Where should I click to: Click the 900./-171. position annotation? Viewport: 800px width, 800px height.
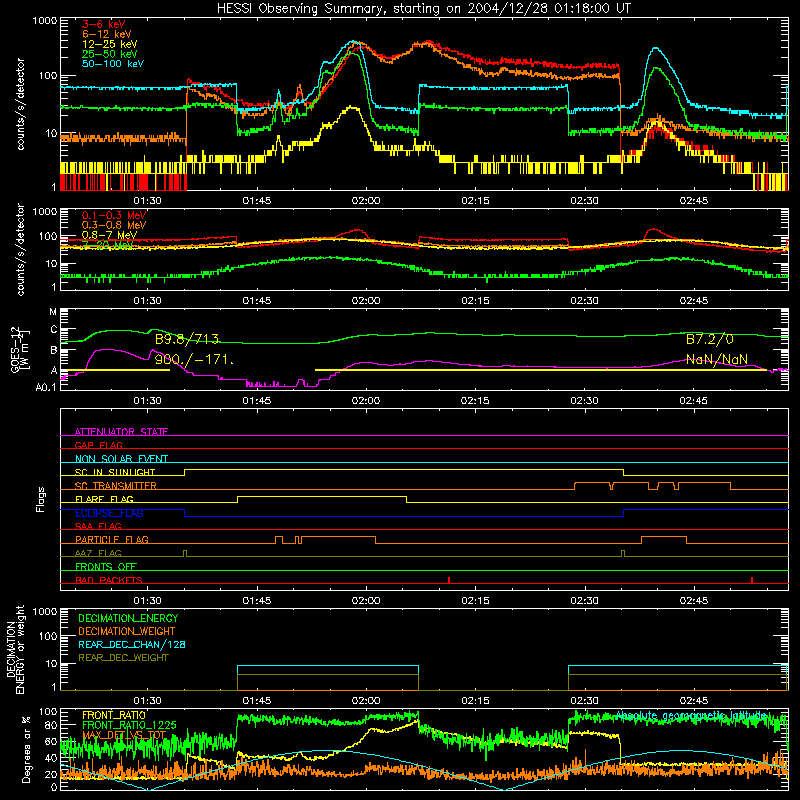(194, 360)
